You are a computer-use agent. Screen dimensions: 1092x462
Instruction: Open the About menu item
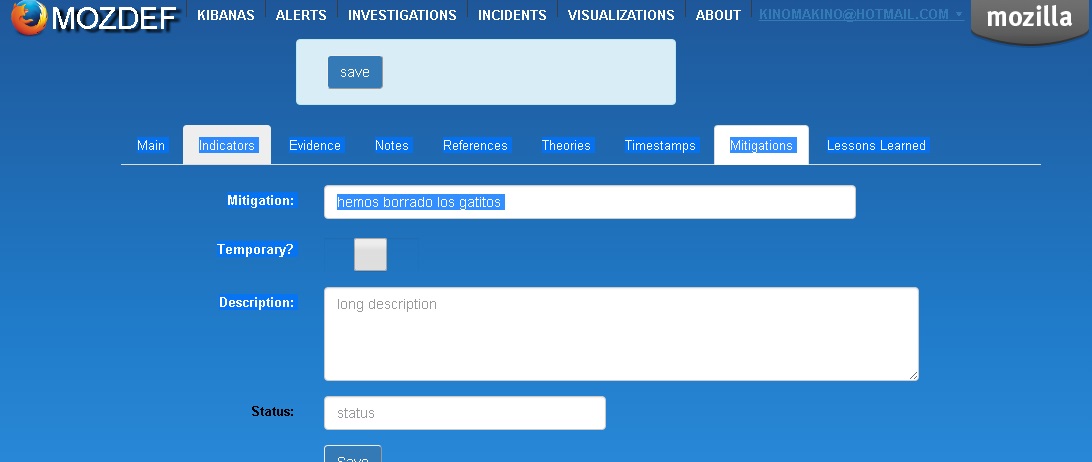click(x=718, y=15)
